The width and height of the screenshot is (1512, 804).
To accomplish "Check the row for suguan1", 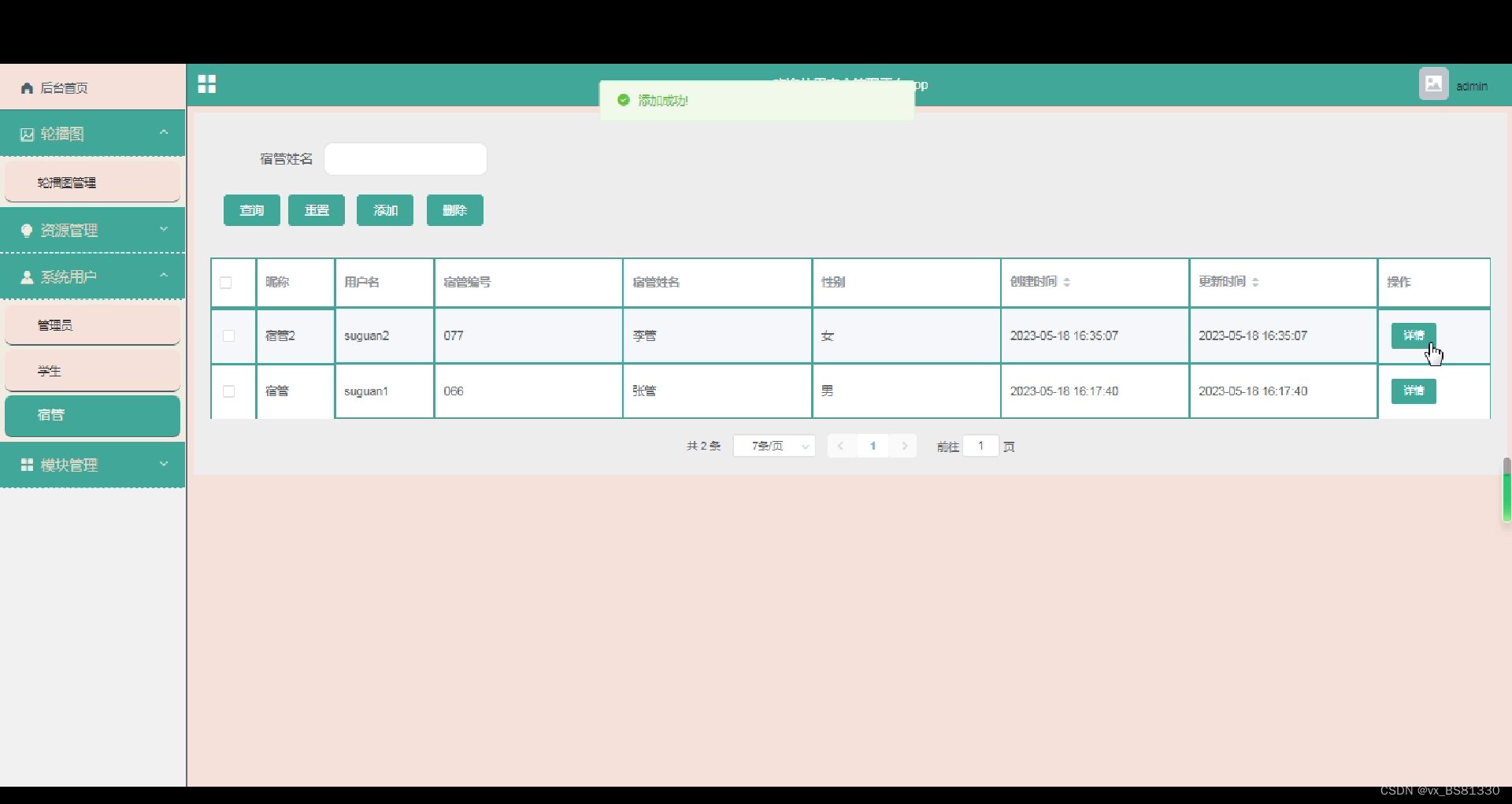I will [229, 391].
